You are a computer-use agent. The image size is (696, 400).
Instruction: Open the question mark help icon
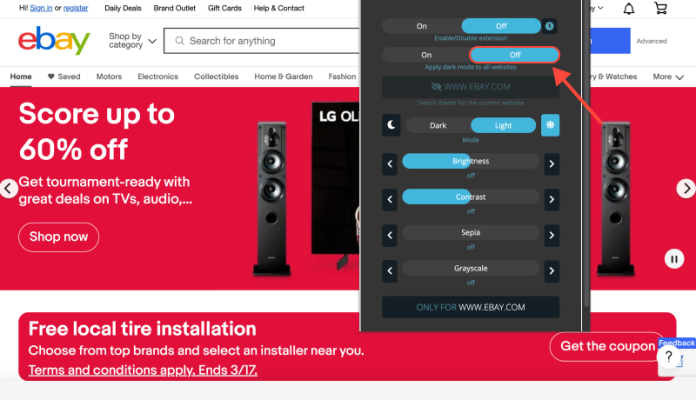668,356
